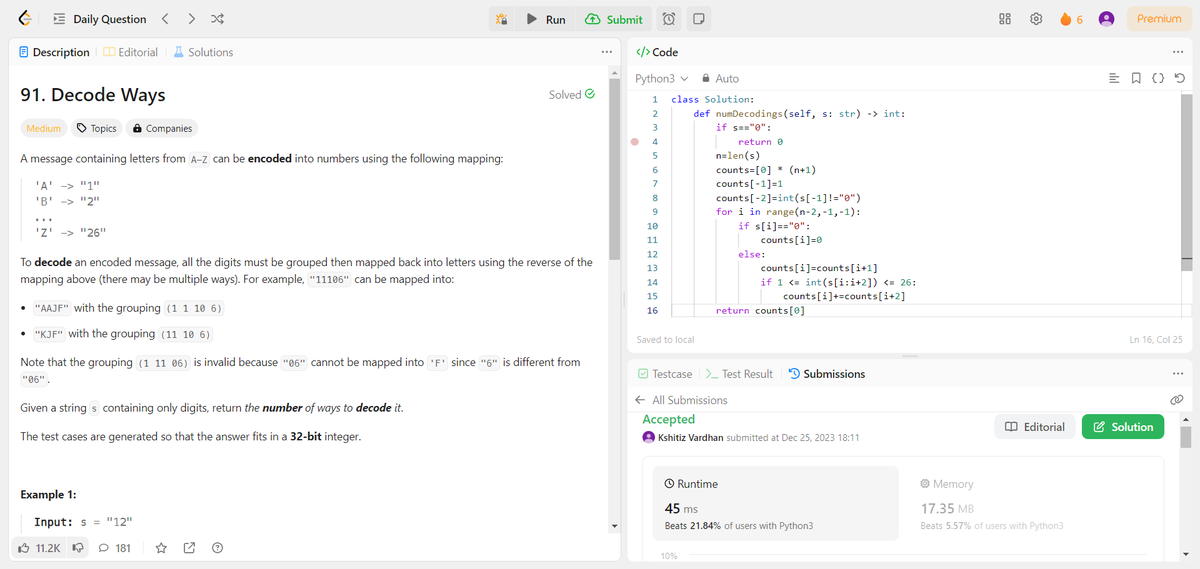
Task: Pick a random question shuffle icon
Action: click(x=219, y=19)
